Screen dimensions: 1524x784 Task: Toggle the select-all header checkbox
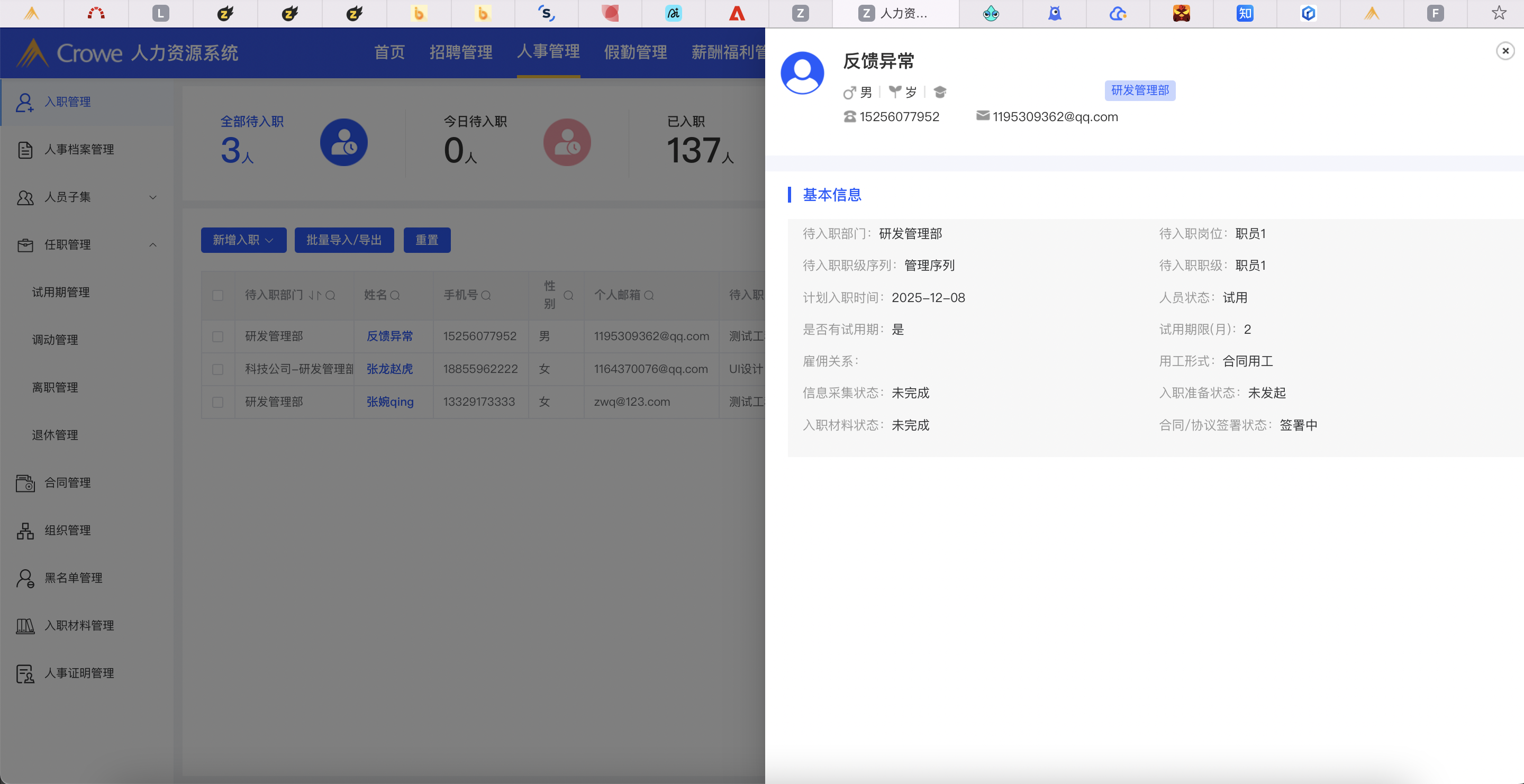217,295
